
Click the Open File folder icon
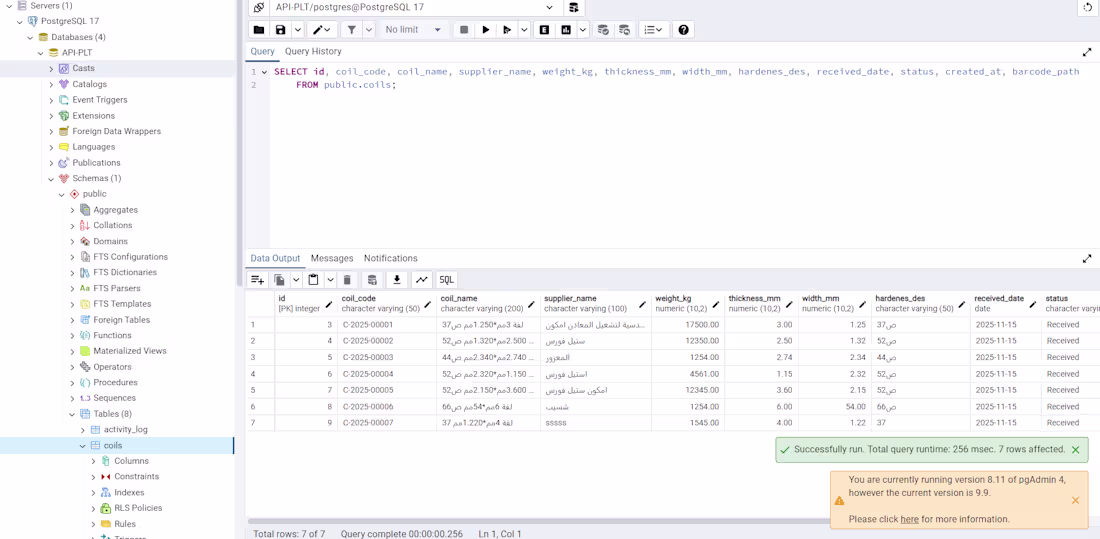coord(259,29)
